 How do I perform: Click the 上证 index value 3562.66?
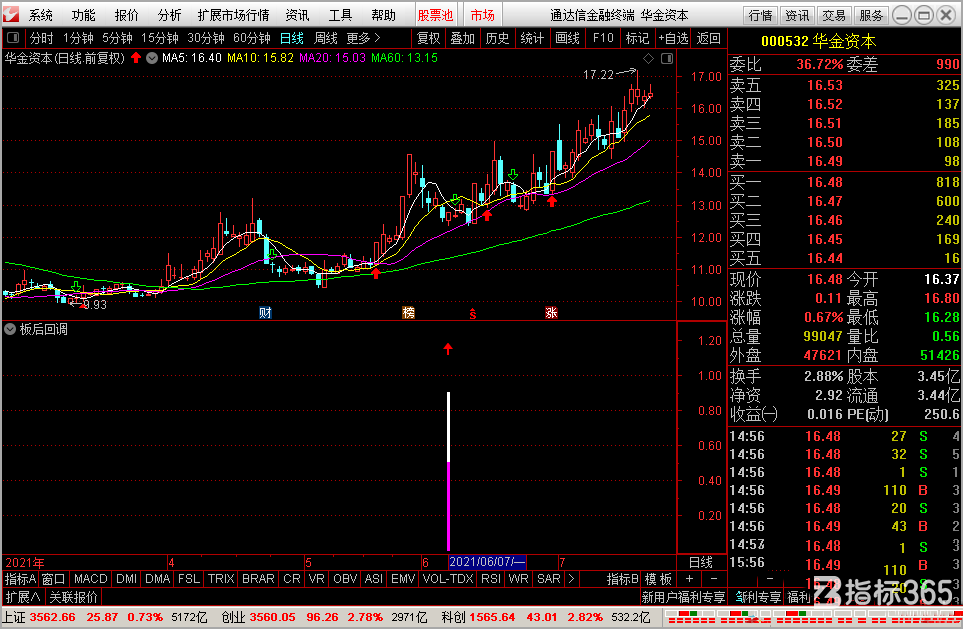pos(53,617)
